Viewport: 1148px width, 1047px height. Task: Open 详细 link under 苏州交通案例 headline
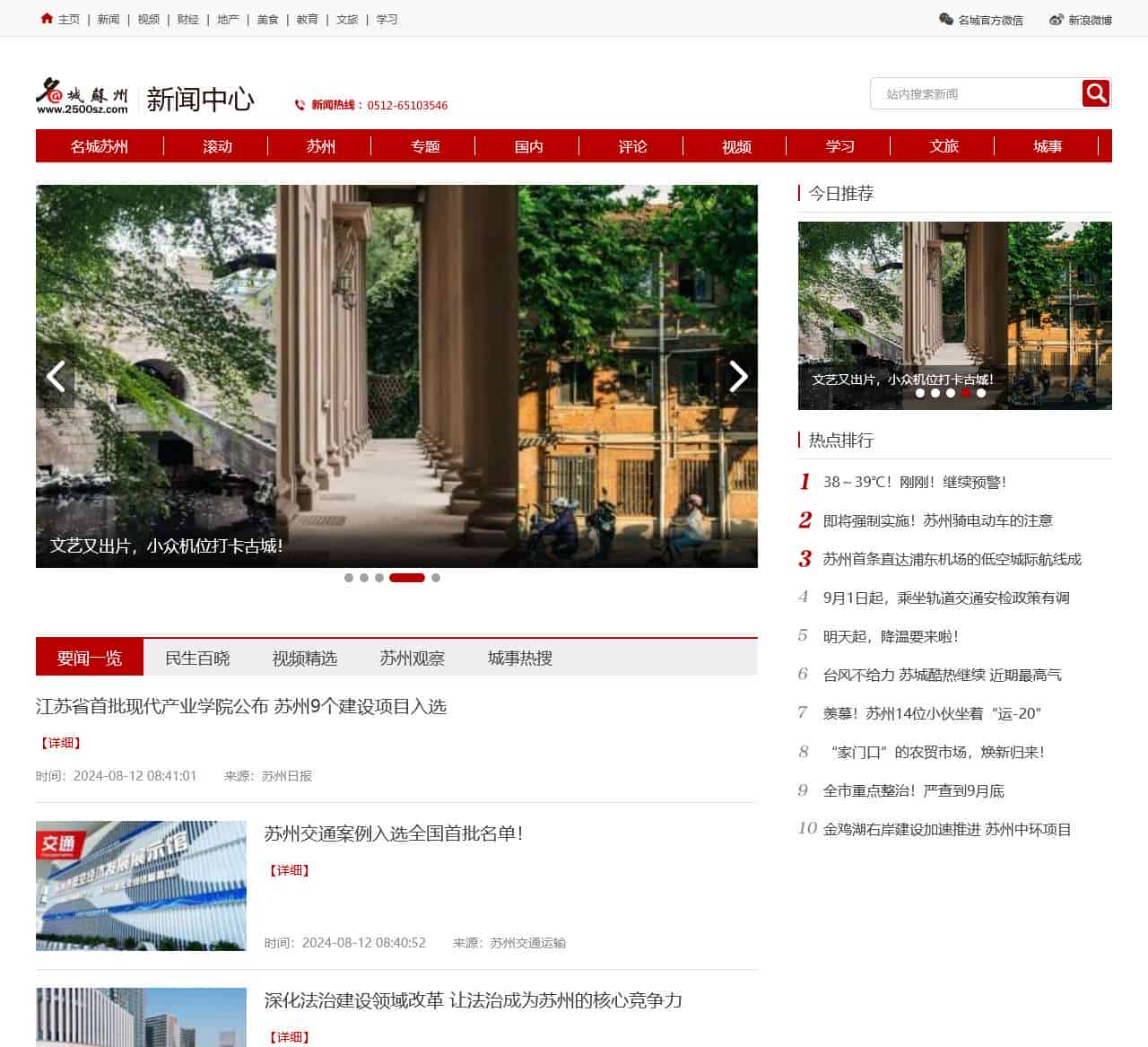[x=289, y=870]
